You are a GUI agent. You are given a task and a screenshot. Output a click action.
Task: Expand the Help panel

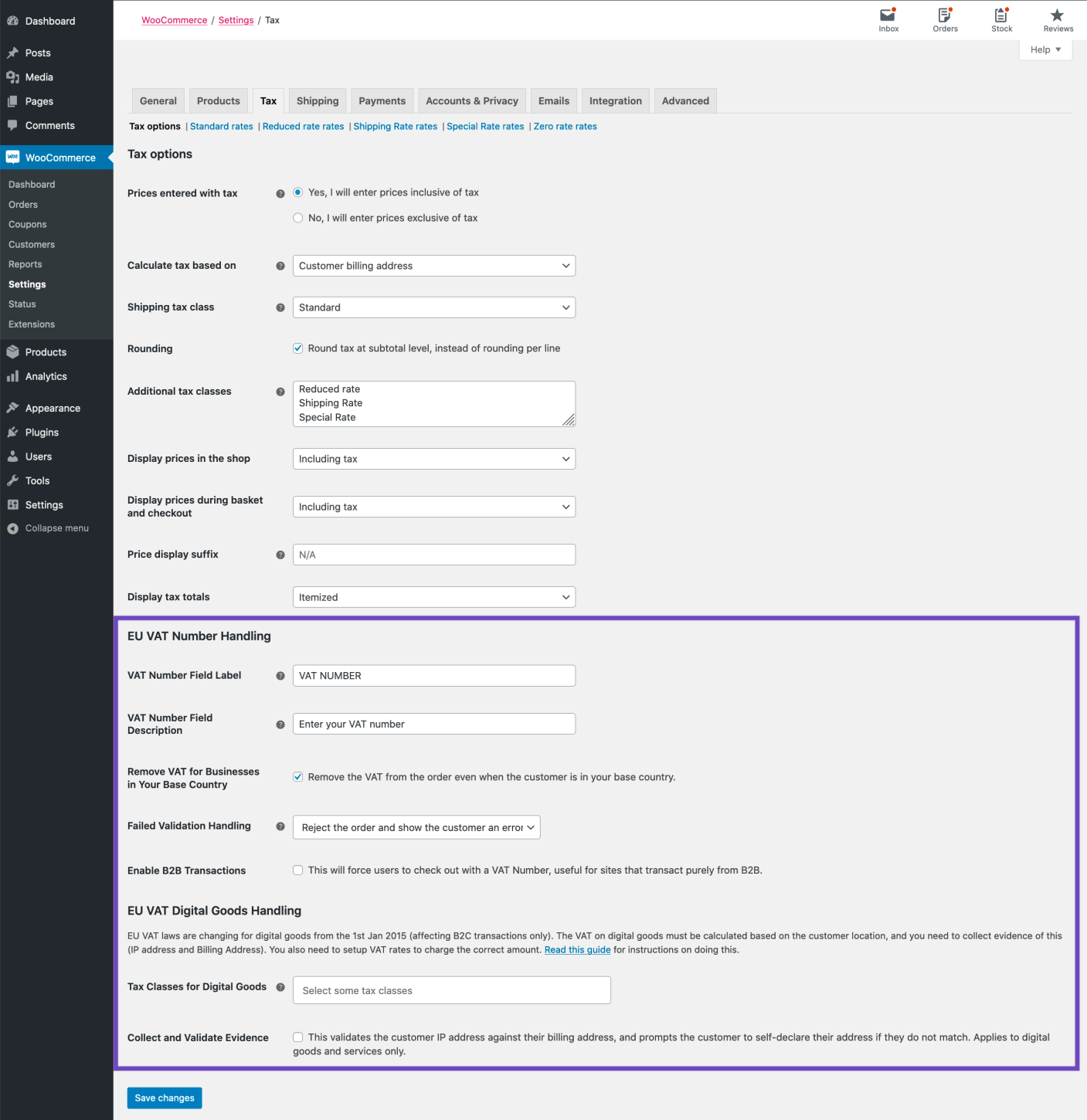[x=1045, y=49]
